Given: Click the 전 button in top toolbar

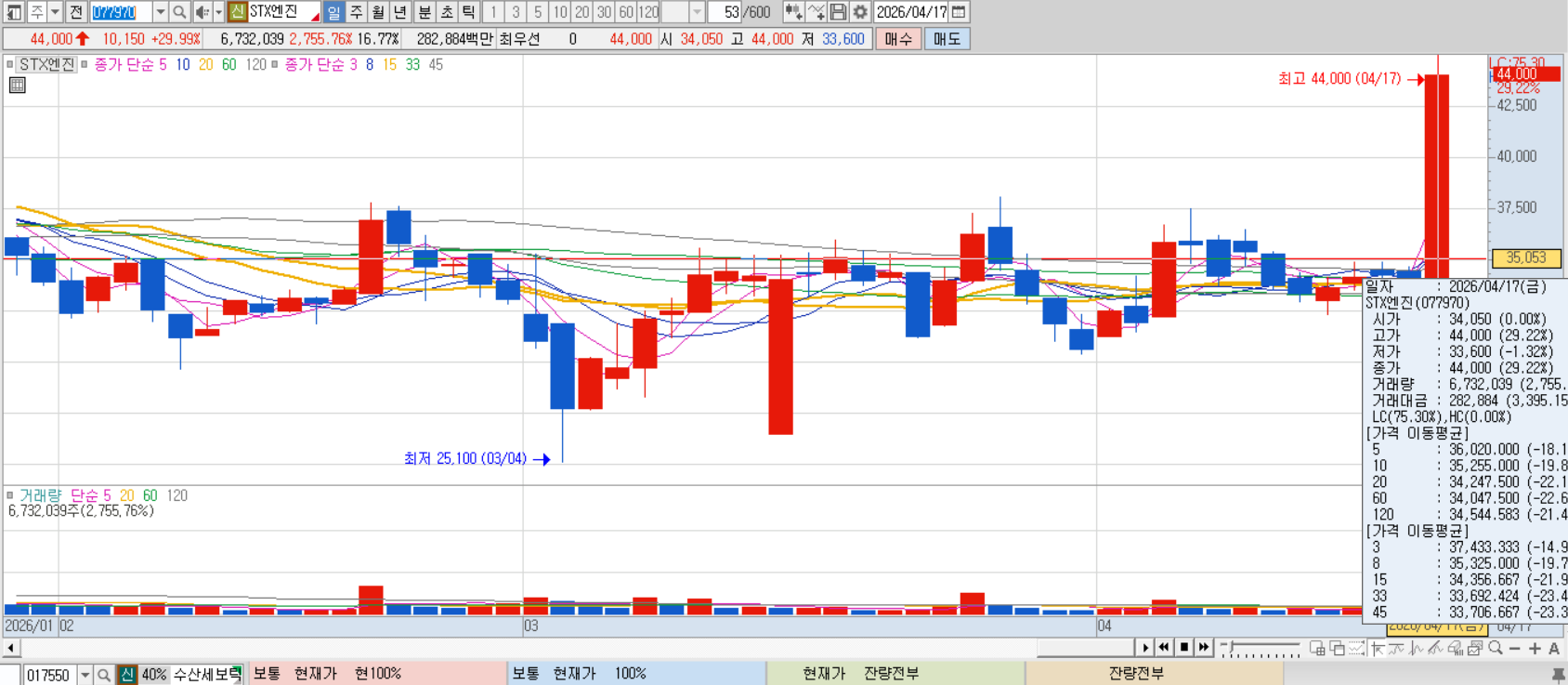Looking at the screenshot, I should [x=76, y=12].
